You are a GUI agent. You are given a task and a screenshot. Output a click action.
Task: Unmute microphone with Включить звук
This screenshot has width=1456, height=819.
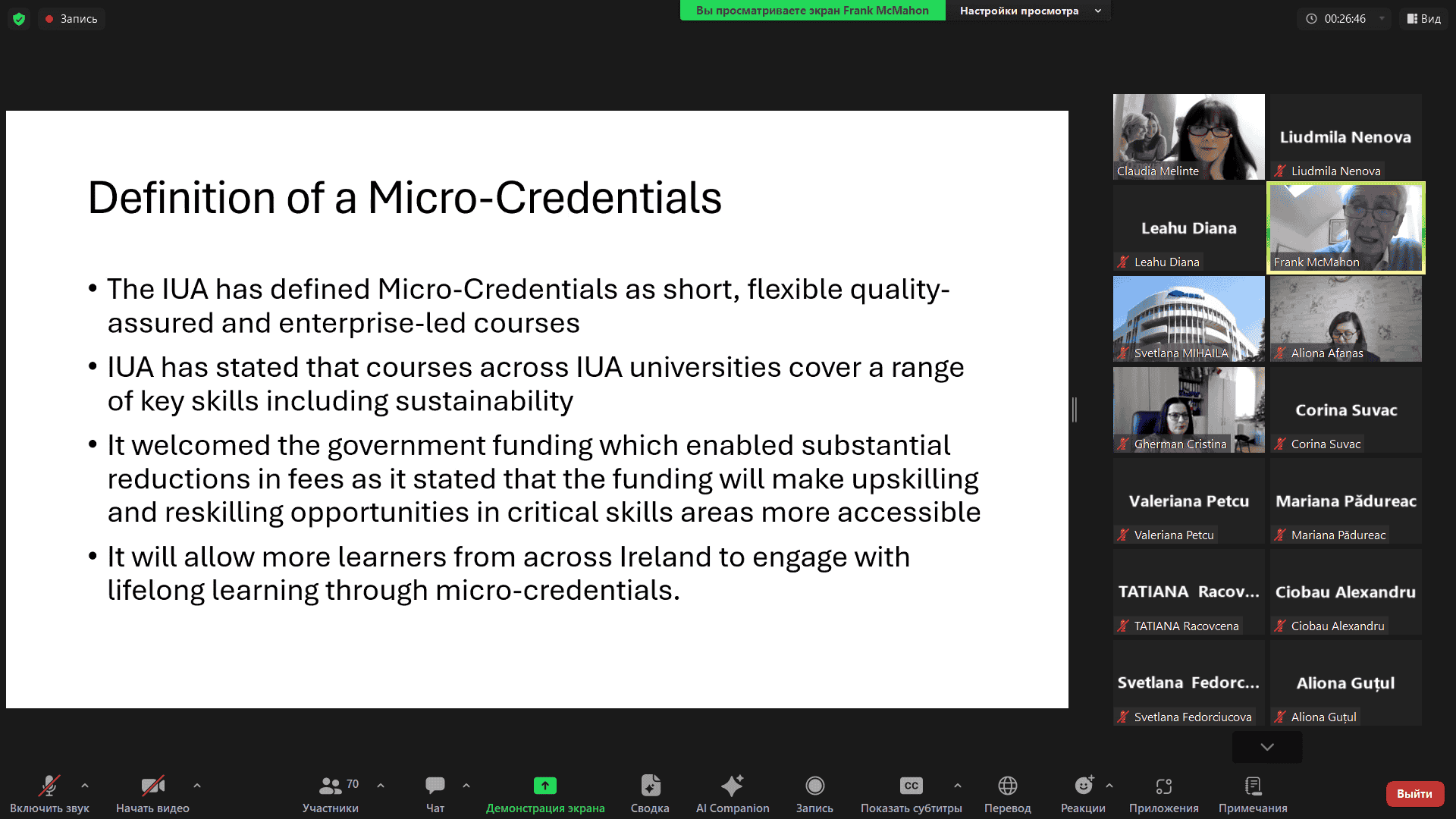point(49,786)
